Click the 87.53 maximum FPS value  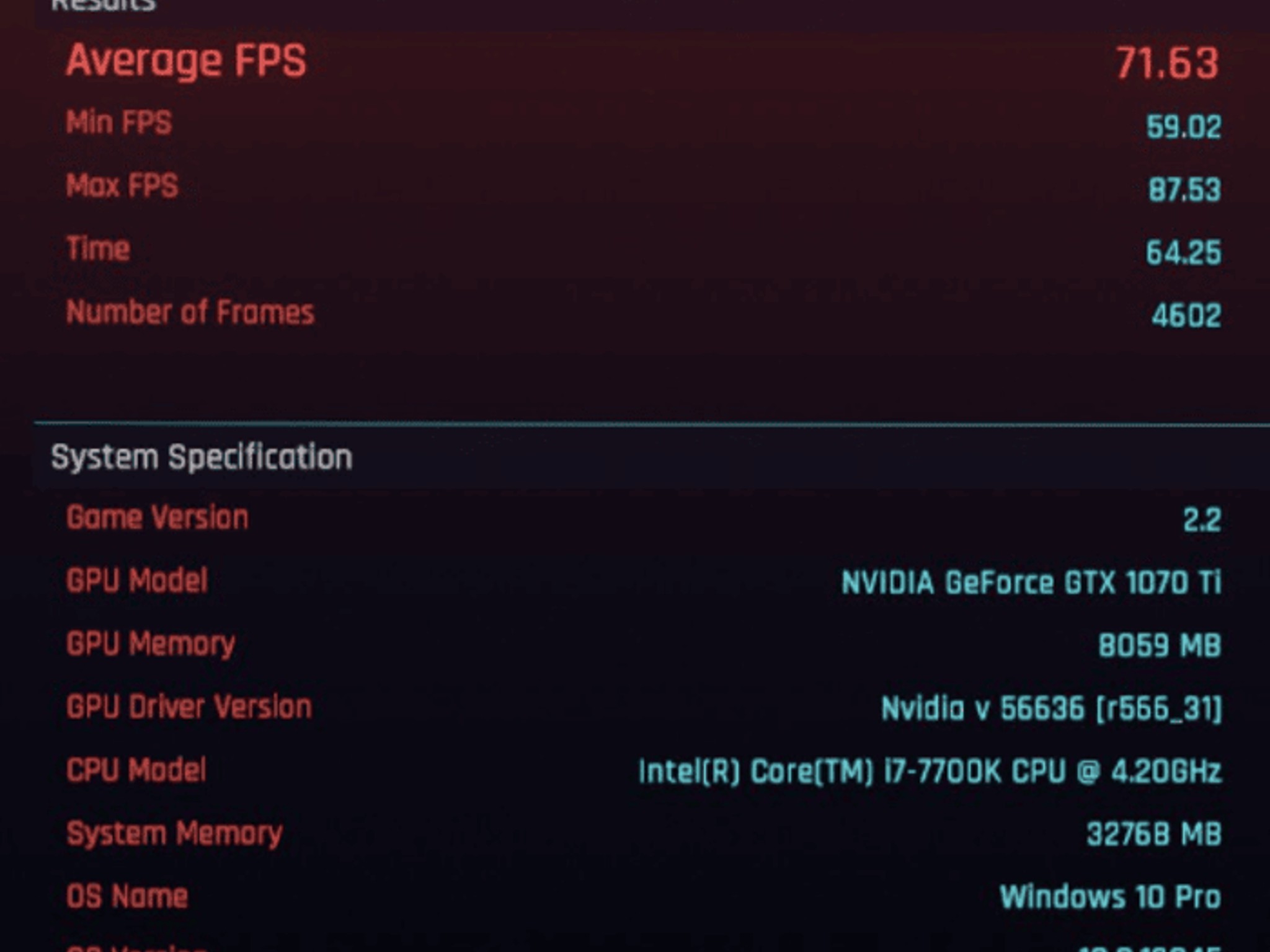point(1184,190)
